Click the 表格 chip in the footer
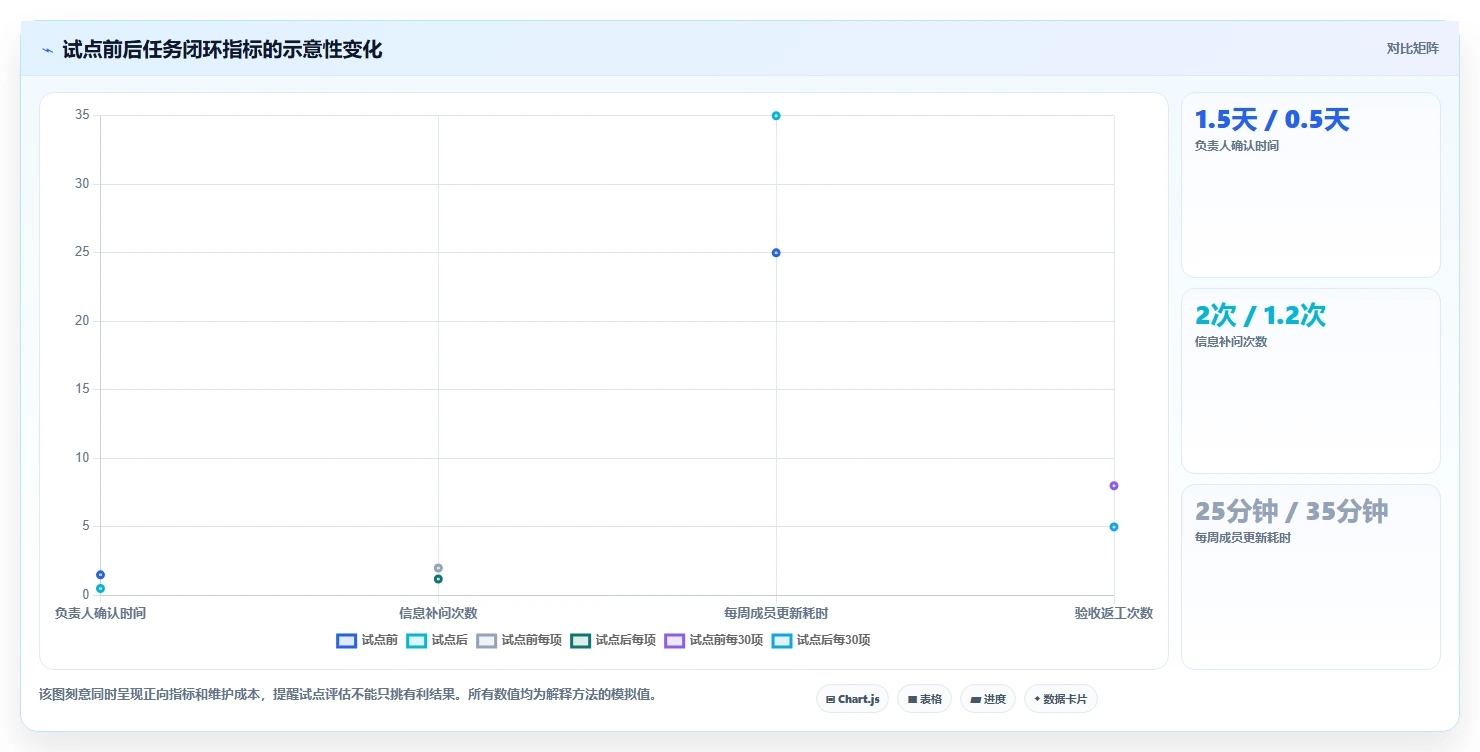The image size is (1480, 752). (924, 699)
